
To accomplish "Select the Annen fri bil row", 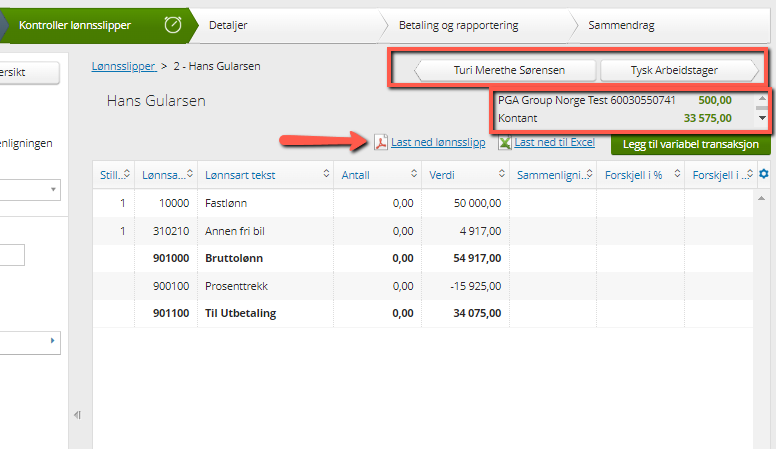I will (x=424, y=231).
